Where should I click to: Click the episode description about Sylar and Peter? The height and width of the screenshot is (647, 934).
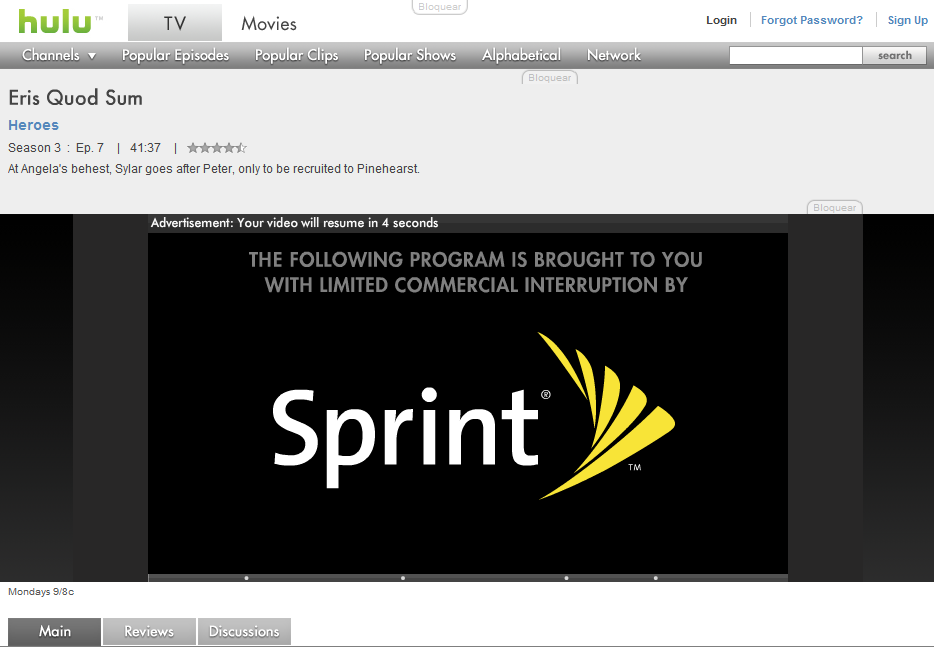pyautogui.click(x=214, y=169)
